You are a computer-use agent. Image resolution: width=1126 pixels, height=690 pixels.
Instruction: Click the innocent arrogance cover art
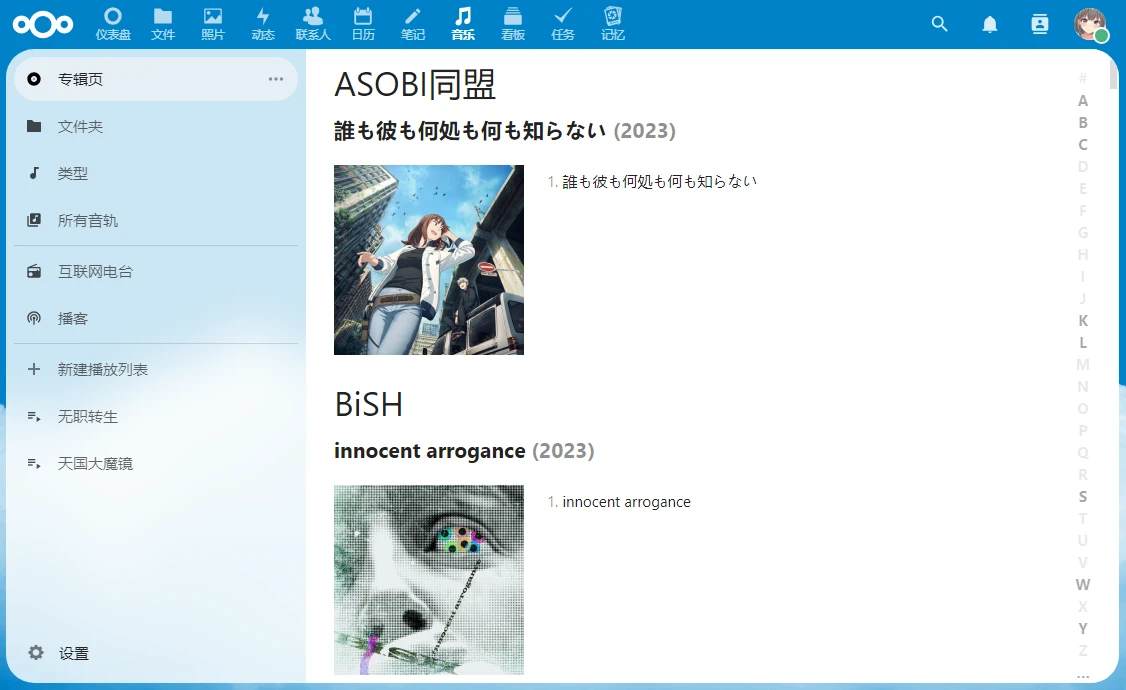point(429,579)
